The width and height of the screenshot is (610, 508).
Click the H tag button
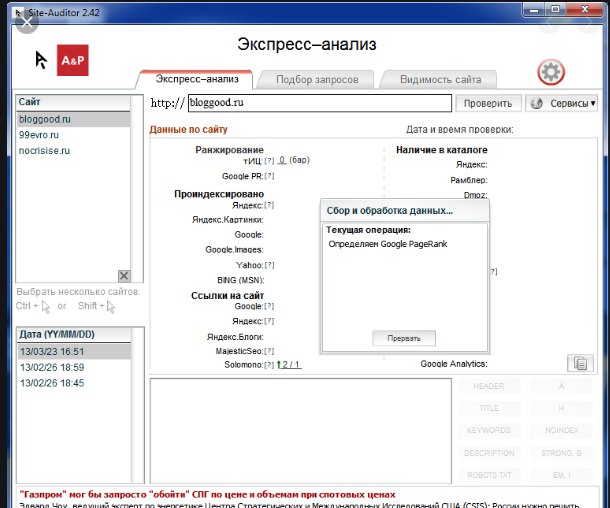[561, 408]
